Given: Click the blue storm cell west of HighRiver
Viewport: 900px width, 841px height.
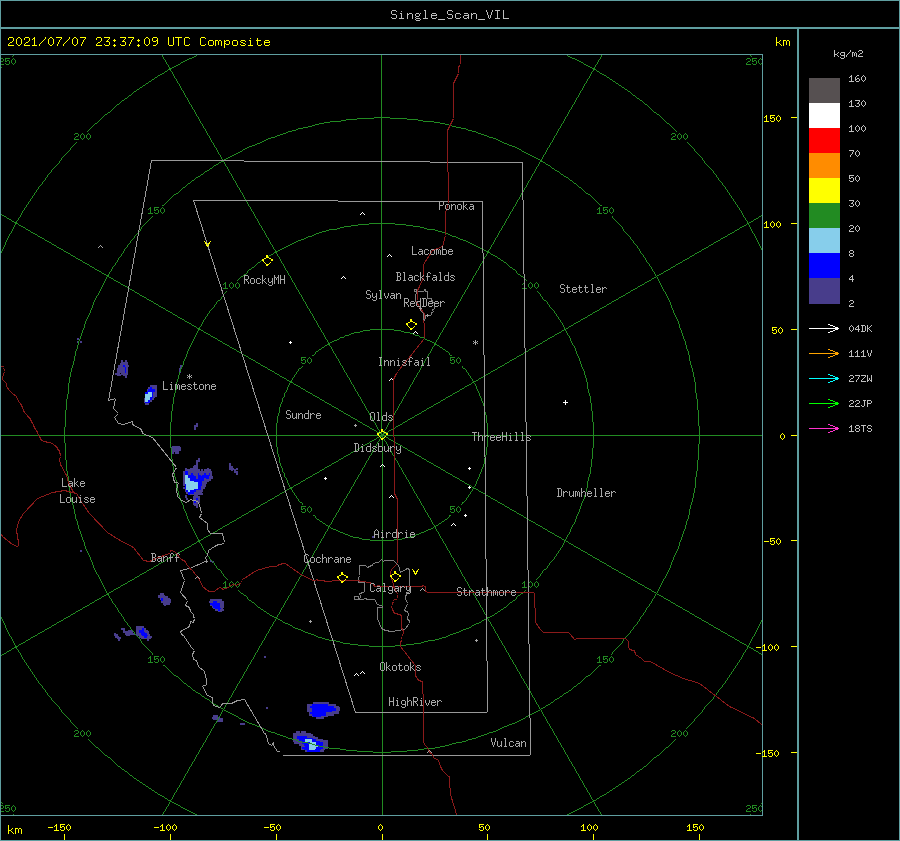Looking at the screenshot, I should point(323,710).
